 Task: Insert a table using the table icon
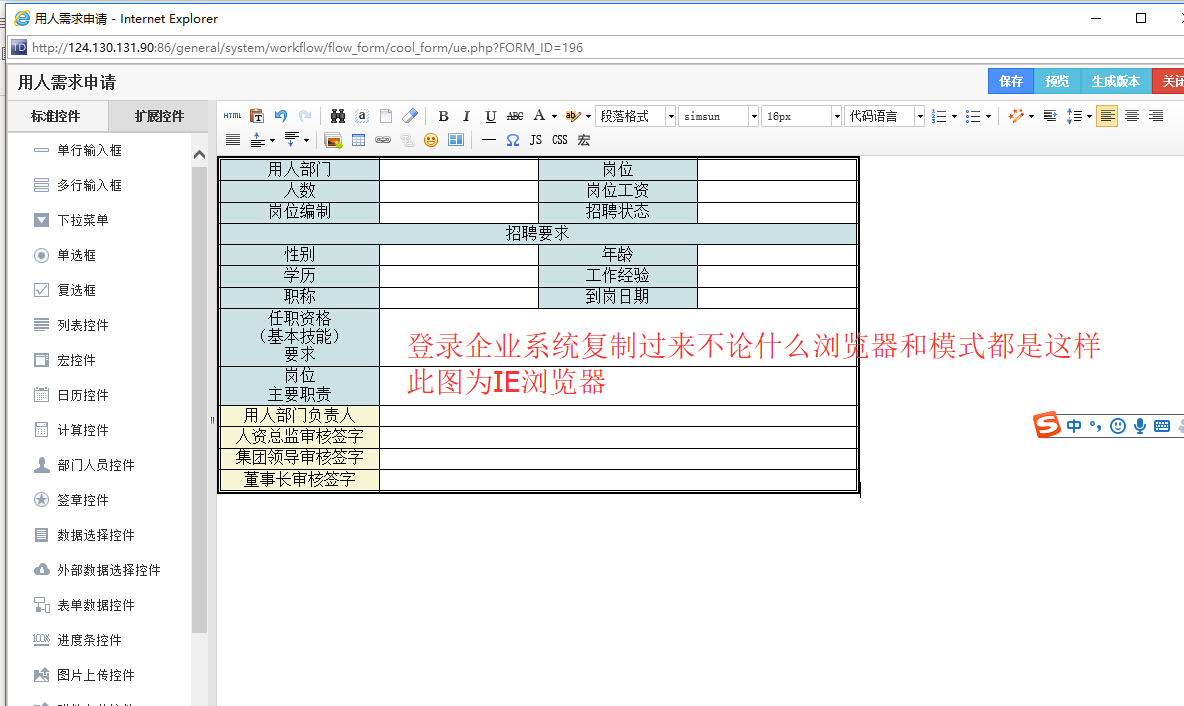[x=359, y=140]
